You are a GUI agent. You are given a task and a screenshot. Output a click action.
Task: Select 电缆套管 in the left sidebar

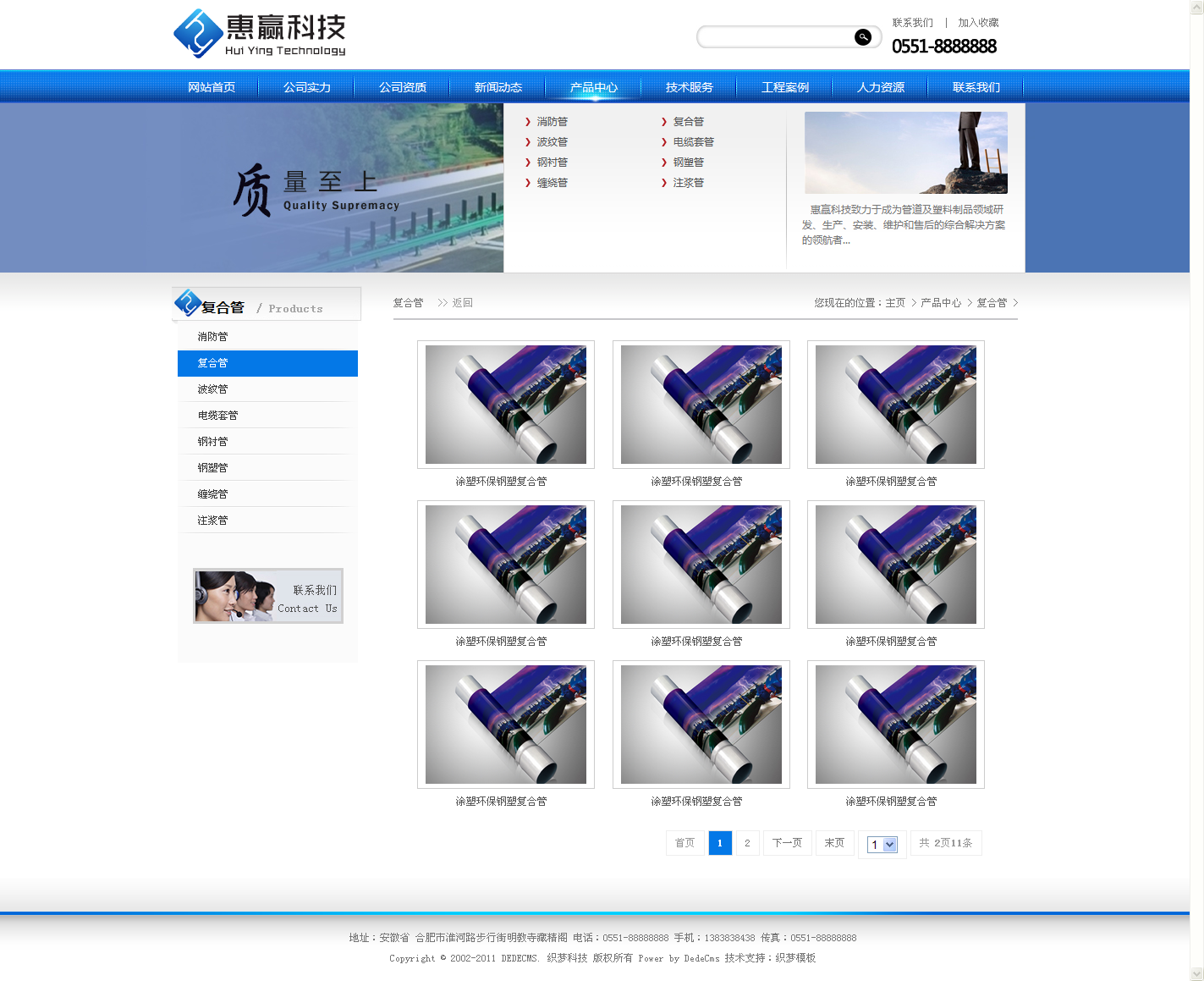(217, 416)
